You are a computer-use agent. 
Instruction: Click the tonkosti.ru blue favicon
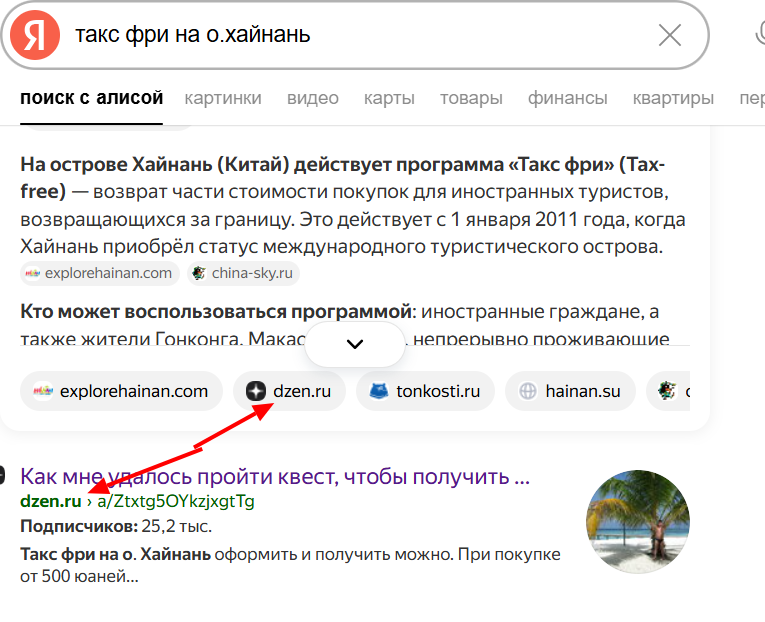tap(379, 391)
